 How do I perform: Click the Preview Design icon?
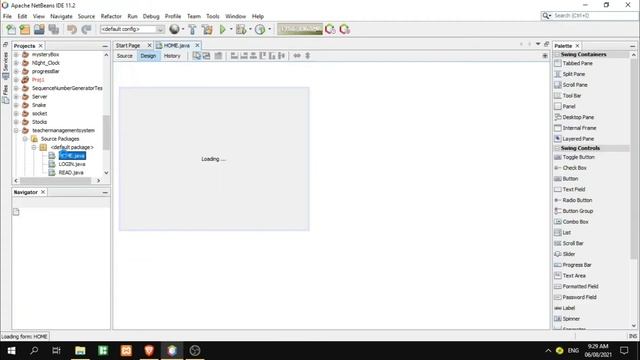point(218,56)
